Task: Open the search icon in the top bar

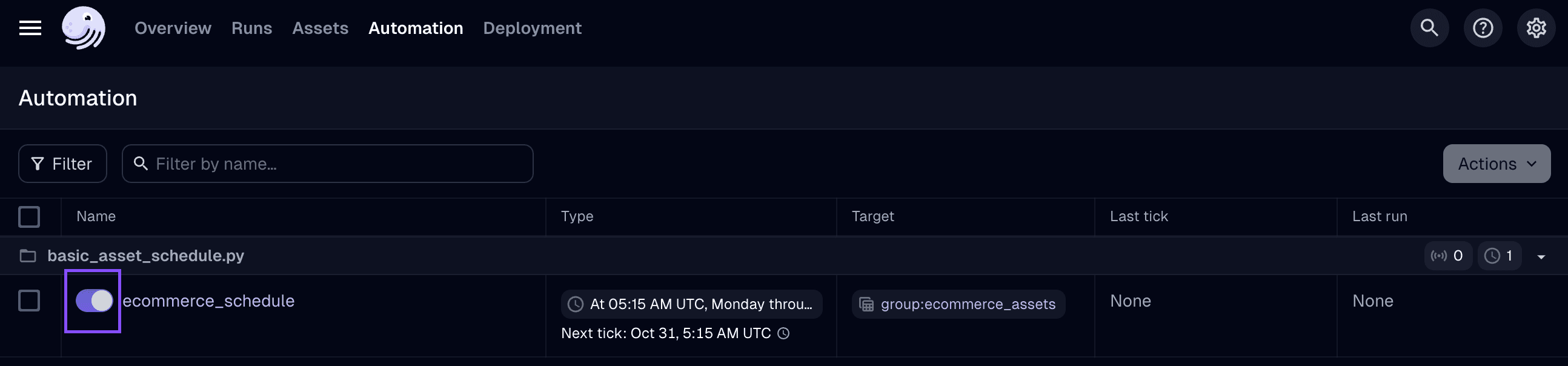Action: click(1429, 27)
